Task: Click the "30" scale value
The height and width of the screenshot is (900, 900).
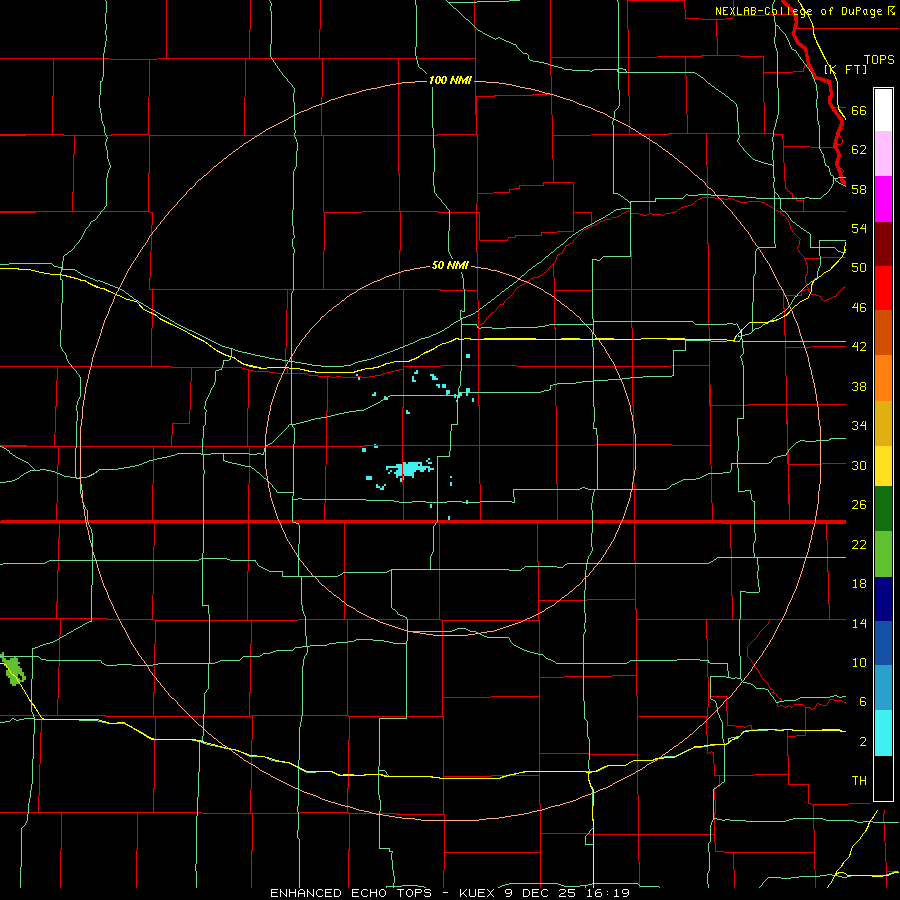Action: coord(859,465)
